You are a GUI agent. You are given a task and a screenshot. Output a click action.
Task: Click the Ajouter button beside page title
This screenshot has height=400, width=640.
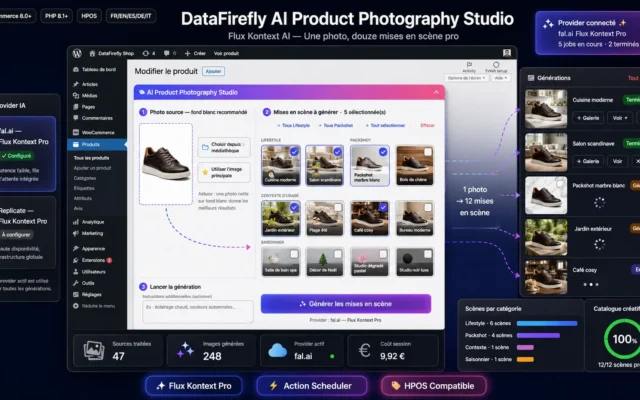(x=213, y=71)
